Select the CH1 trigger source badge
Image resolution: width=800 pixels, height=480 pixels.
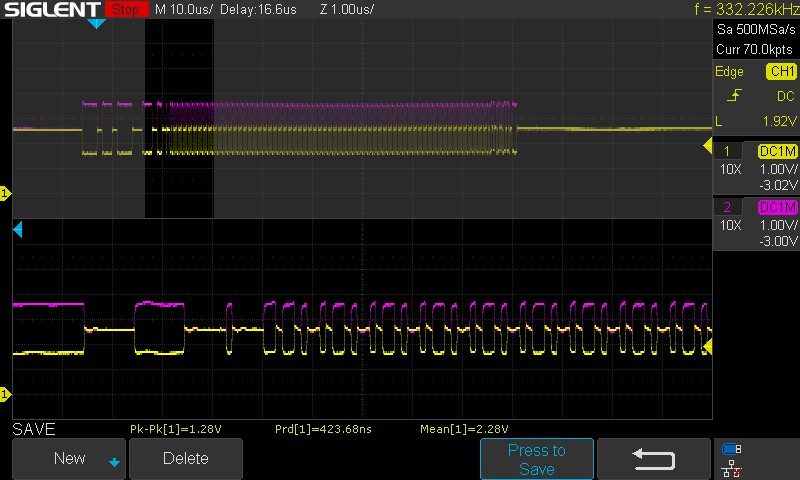pyautogui.click(x=781, y=71)
